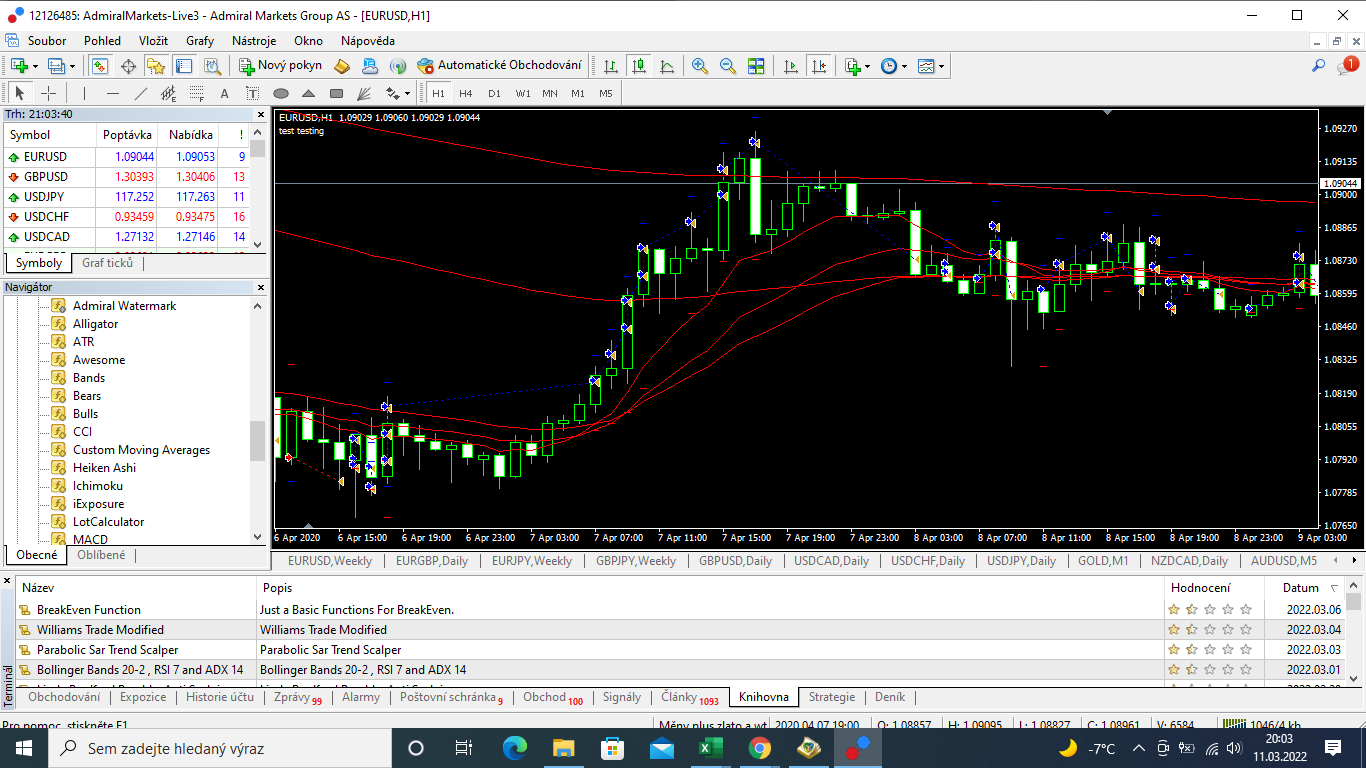The height and width of the screenshot is (768, 1366).
Task: Select the D1 timeframe
Action: [494, 94]
